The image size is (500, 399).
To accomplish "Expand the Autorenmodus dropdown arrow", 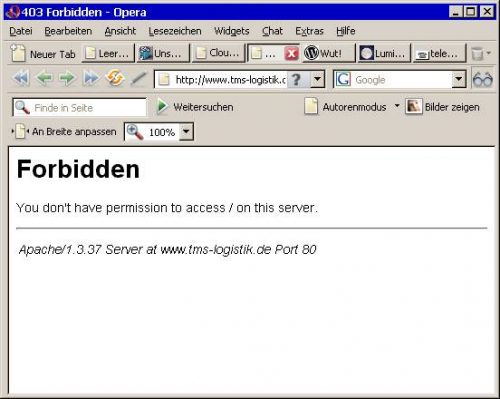I will [397, 106].
